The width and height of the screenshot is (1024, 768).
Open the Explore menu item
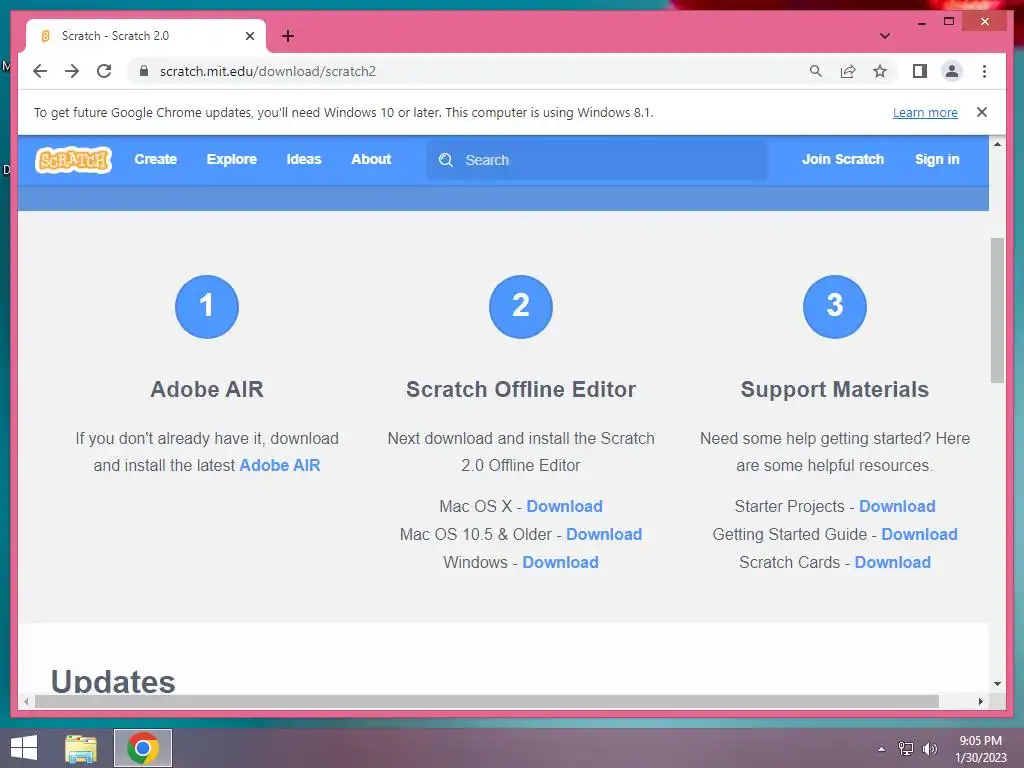click(x=232, y=159)
